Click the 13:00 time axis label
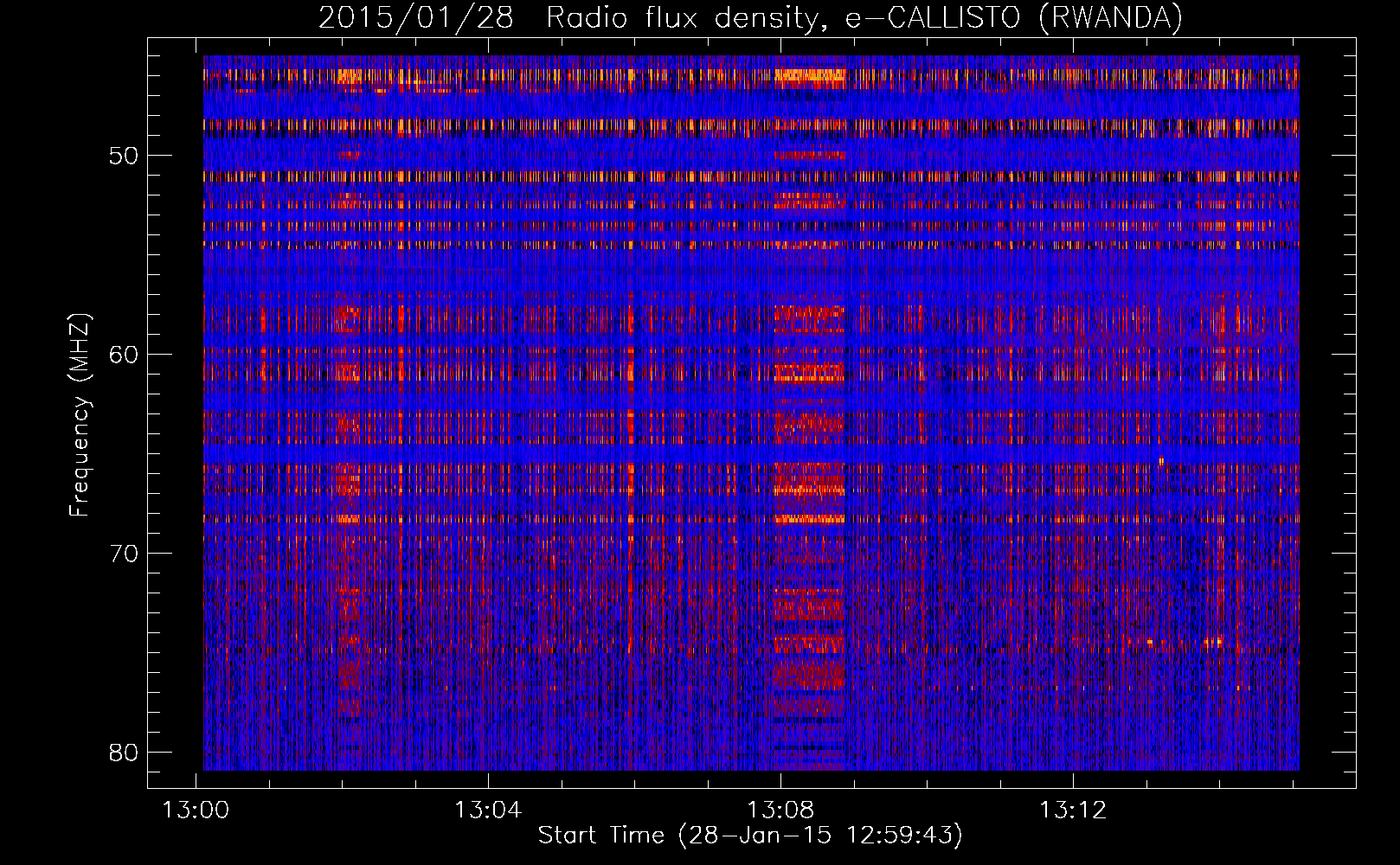Screen dimensions: 1400x865 pos(196,811)
